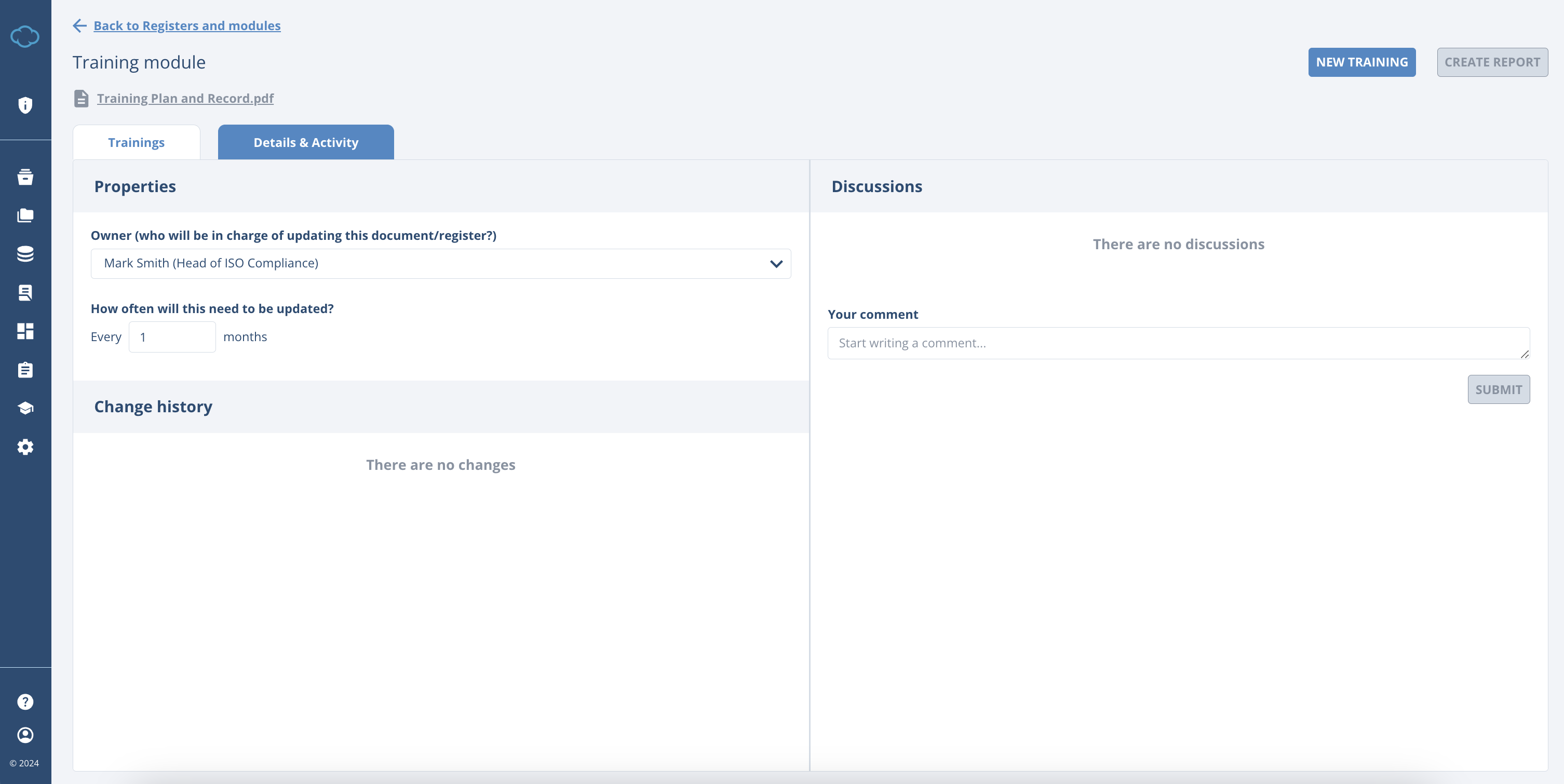The image size is (1564, 784).
Task: Open the graduation cap training icon
Action: coord(25,408)
